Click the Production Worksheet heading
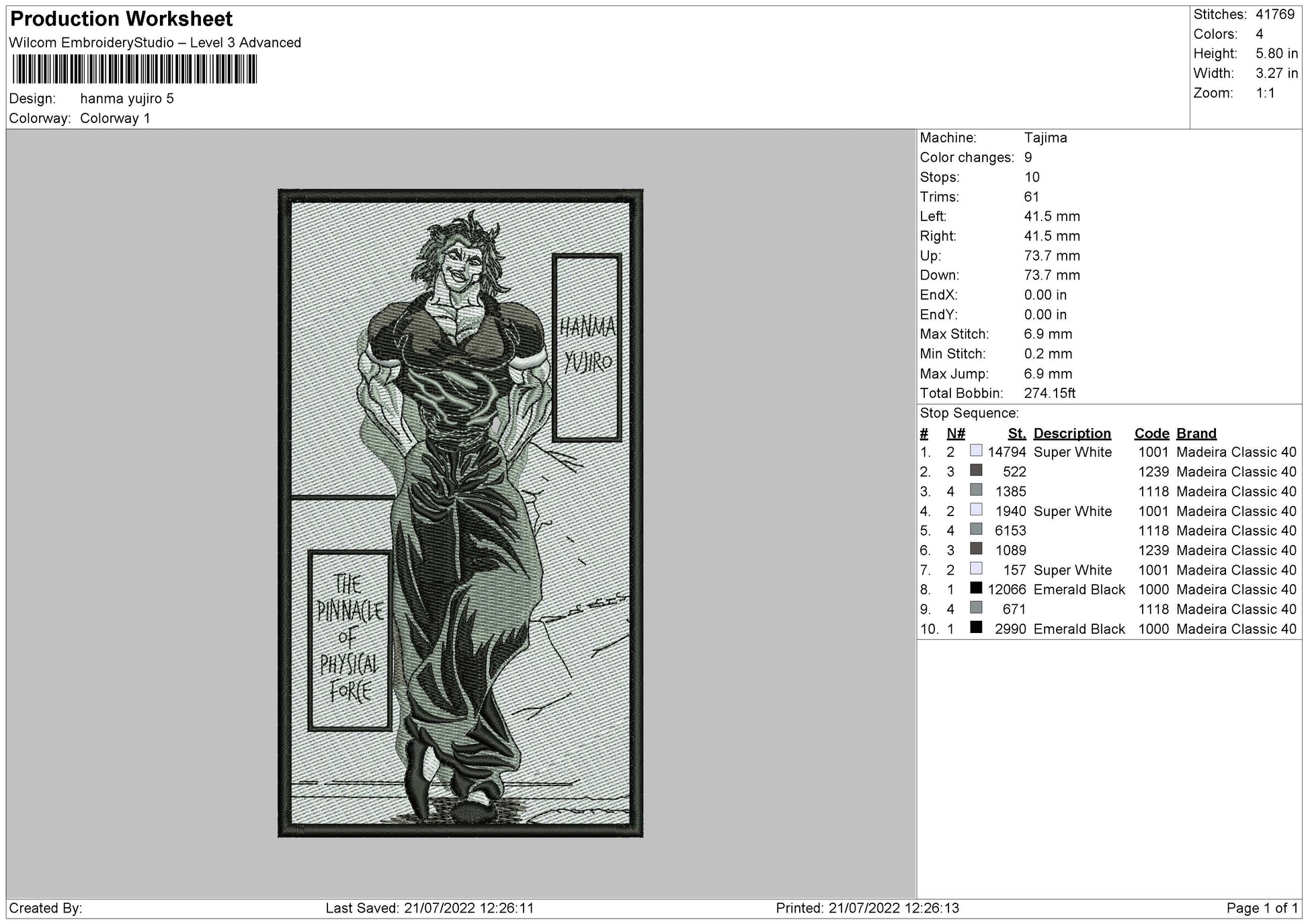 [x=122, y=19]
